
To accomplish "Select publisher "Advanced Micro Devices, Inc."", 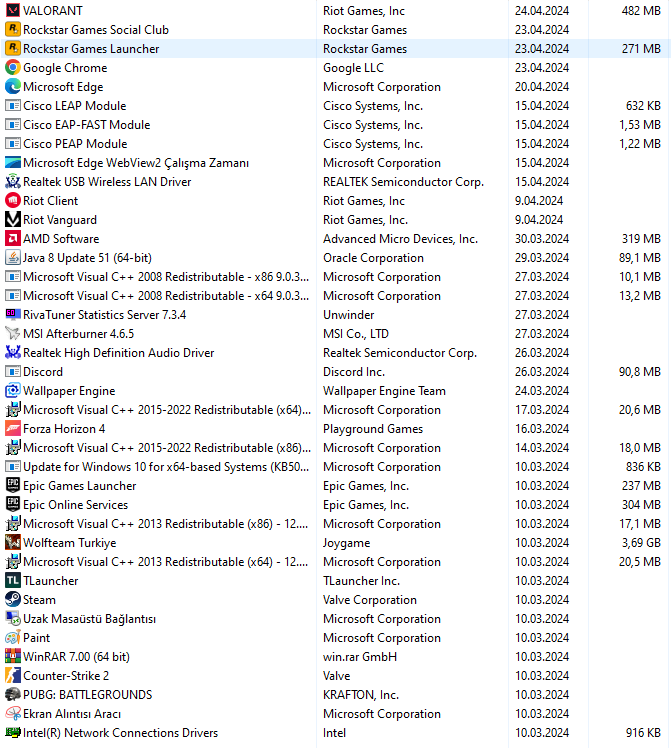I will point(400,239).
